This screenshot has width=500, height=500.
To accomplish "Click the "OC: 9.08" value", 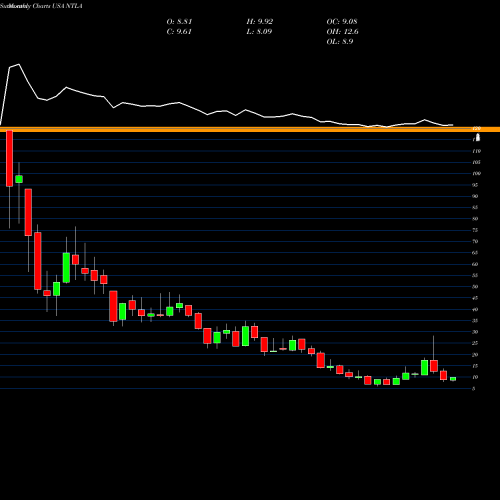I will click(x=342, y=22).
